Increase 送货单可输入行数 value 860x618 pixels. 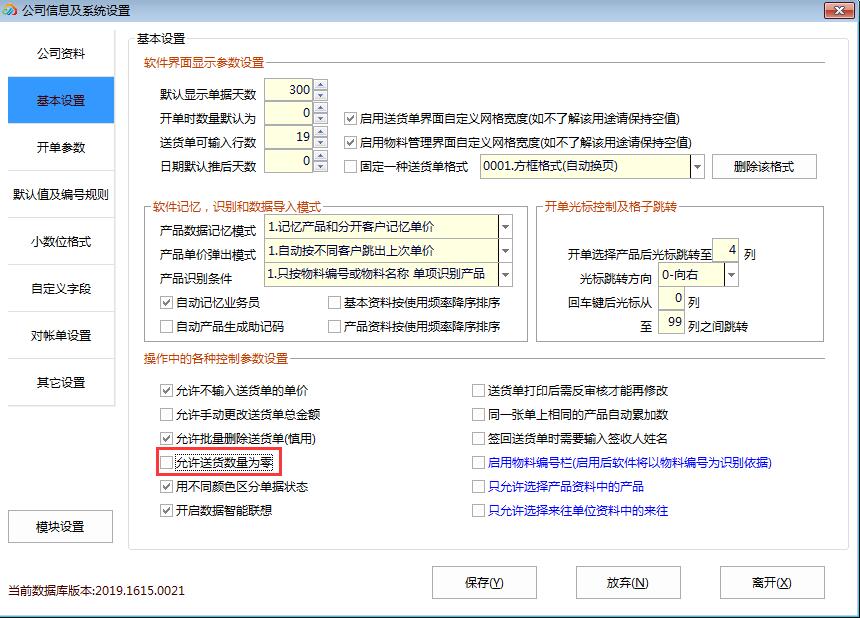[x=321, y=132]
